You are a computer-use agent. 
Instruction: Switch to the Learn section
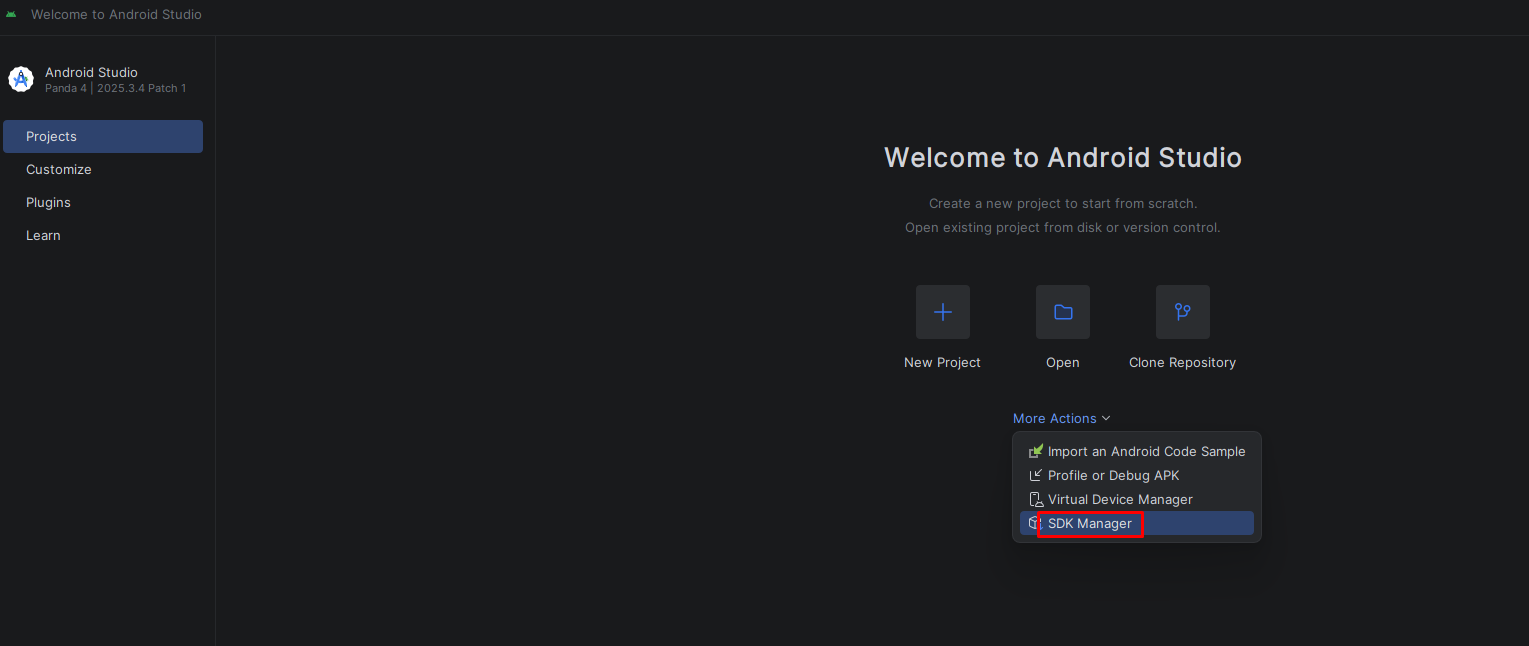pos(103,235)
